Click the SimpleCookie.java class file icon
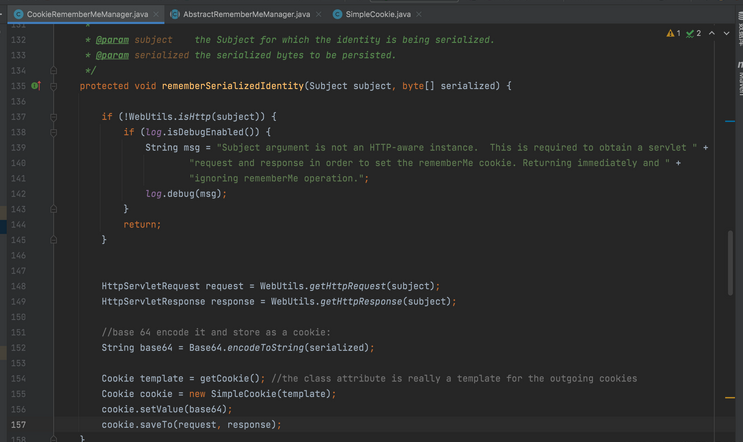743x442 pixels. pyautogui.click(x=337, y=14)
